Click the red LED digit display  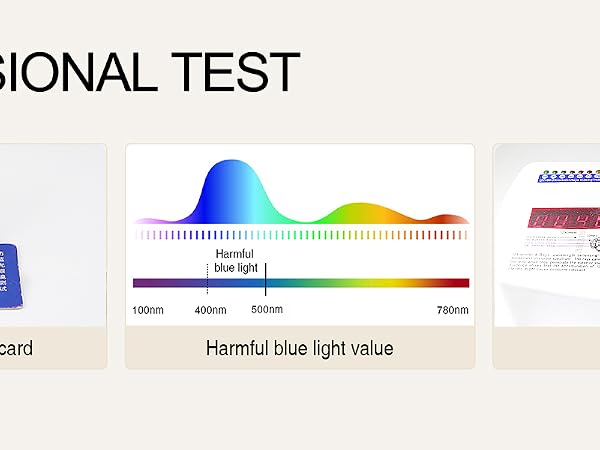click(x=564, y=219)
